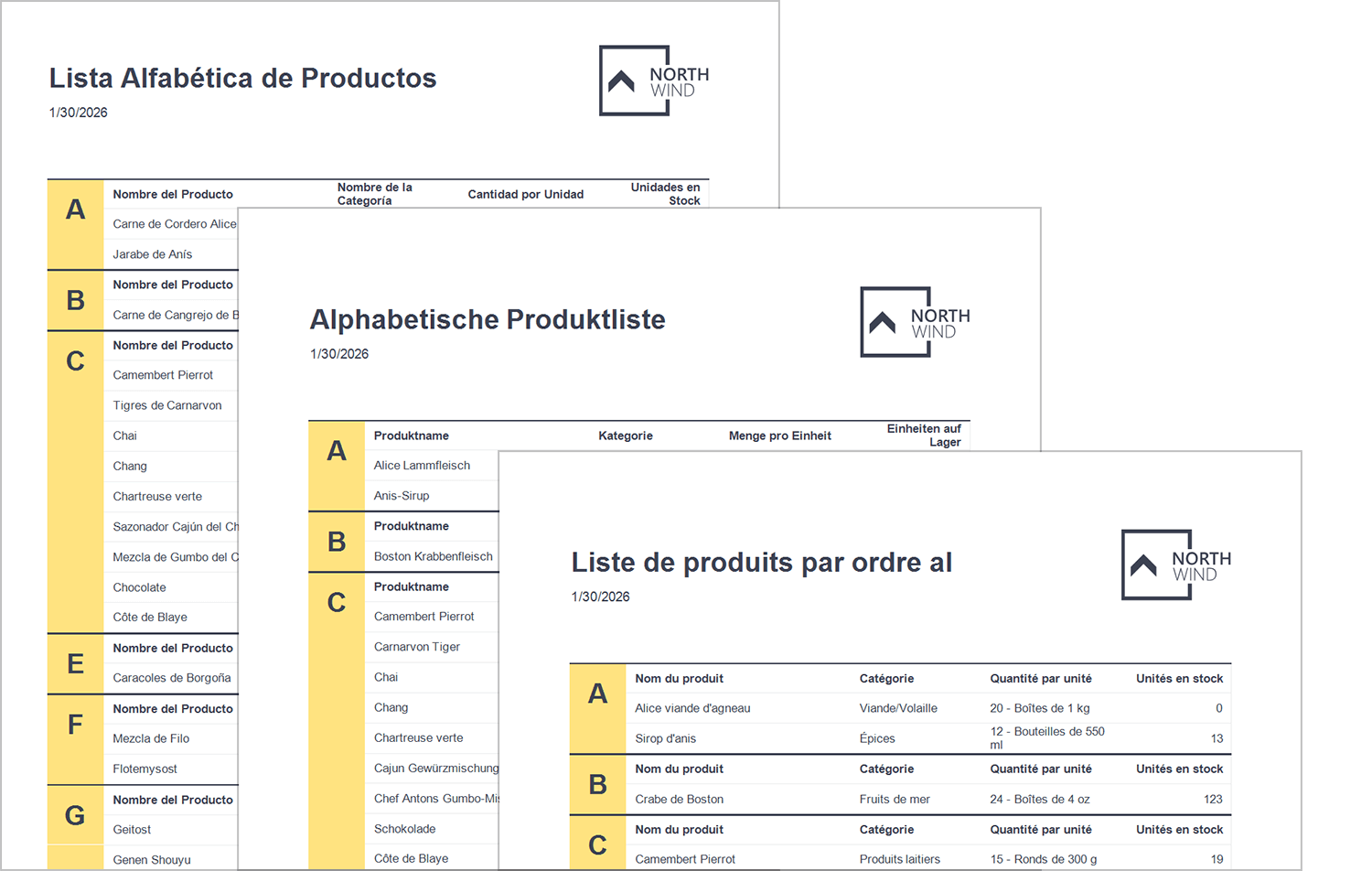Select the 'Geitost' row
This screenshot has width=1372, height=871.
171,829
